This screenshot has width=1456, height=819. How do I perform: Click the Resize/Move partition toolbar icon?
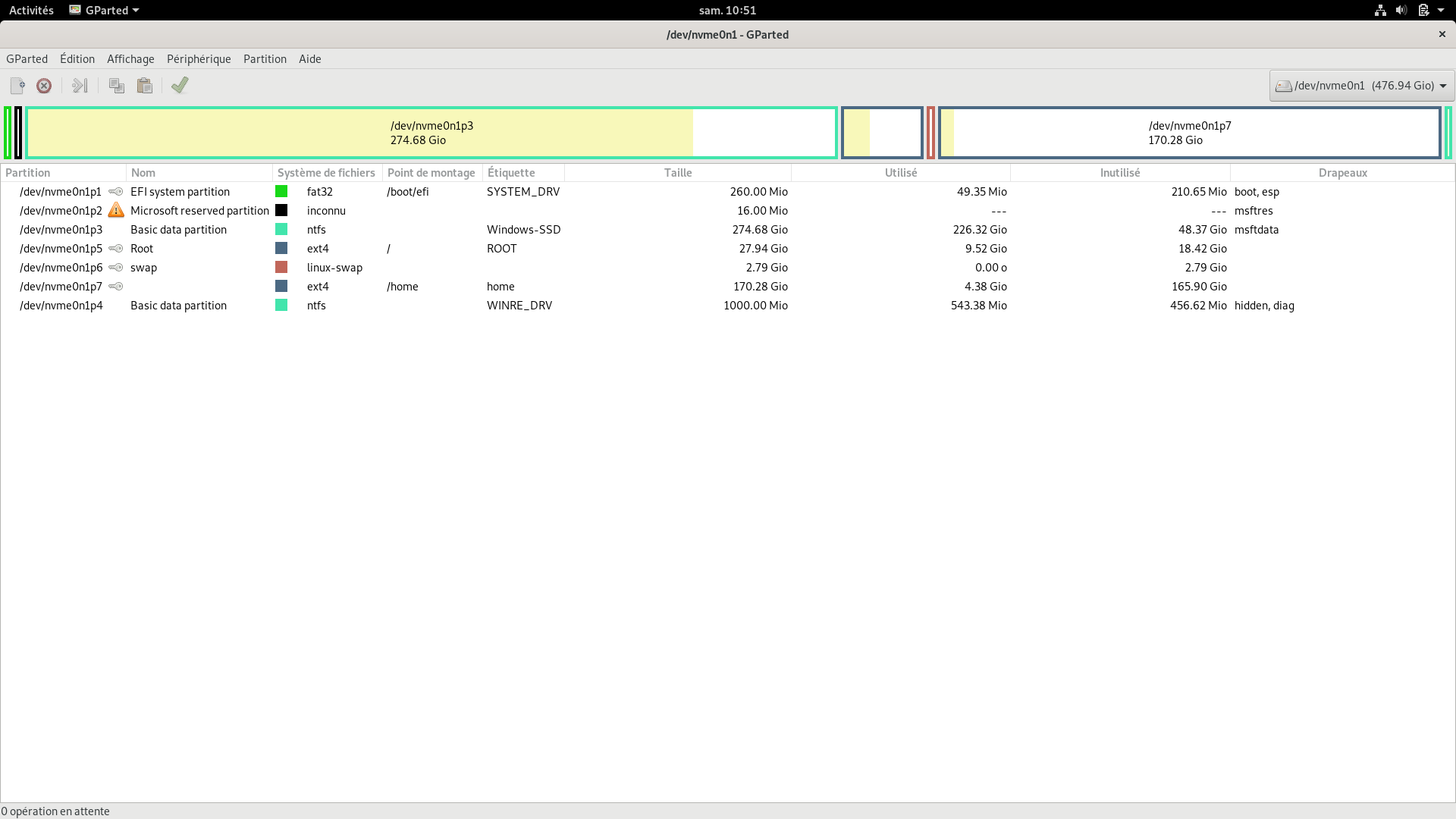tap(80, 86)
